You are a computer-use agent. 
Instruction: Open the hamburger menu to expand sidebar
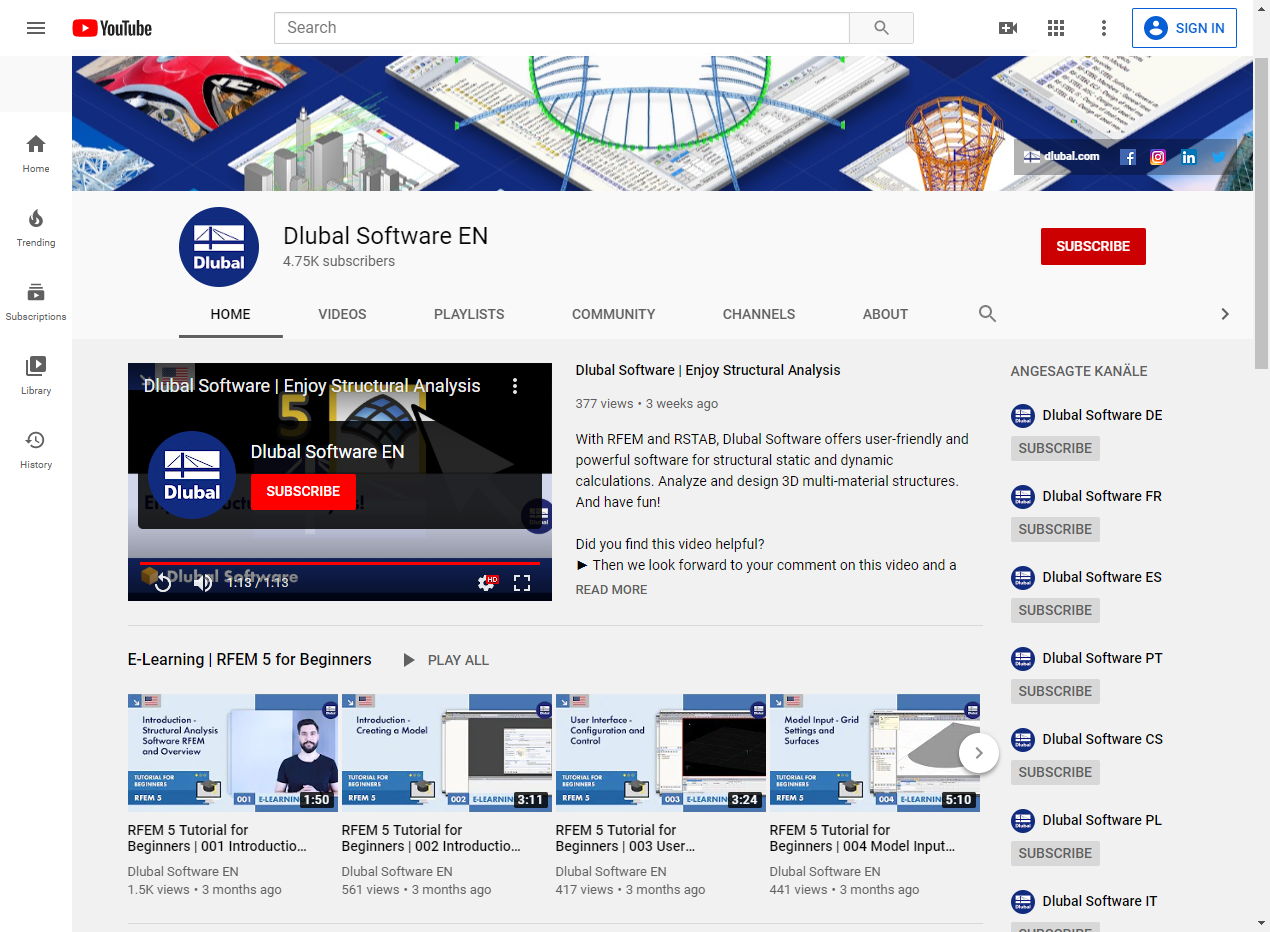[36, 27]
